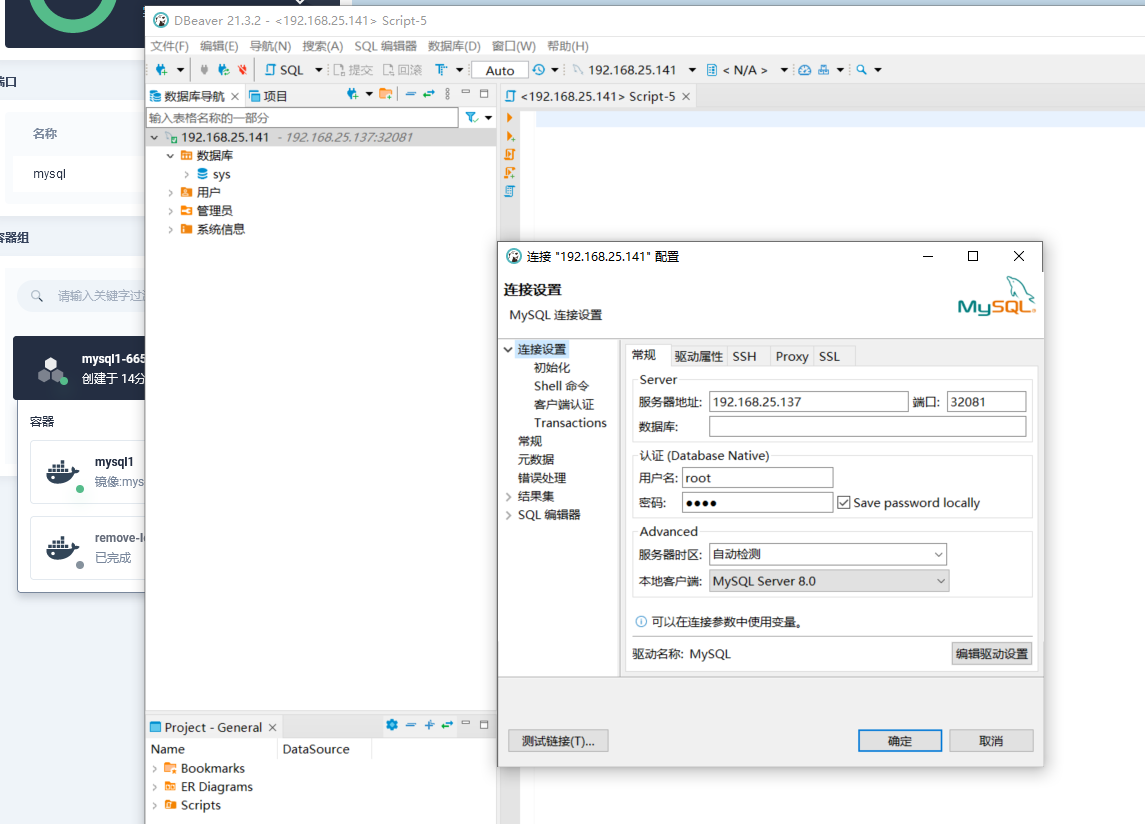The height and width of the screenshot is (824, 1145).
Task: Select 初始化 in the dialog settings tree
Action: point(552,368)
